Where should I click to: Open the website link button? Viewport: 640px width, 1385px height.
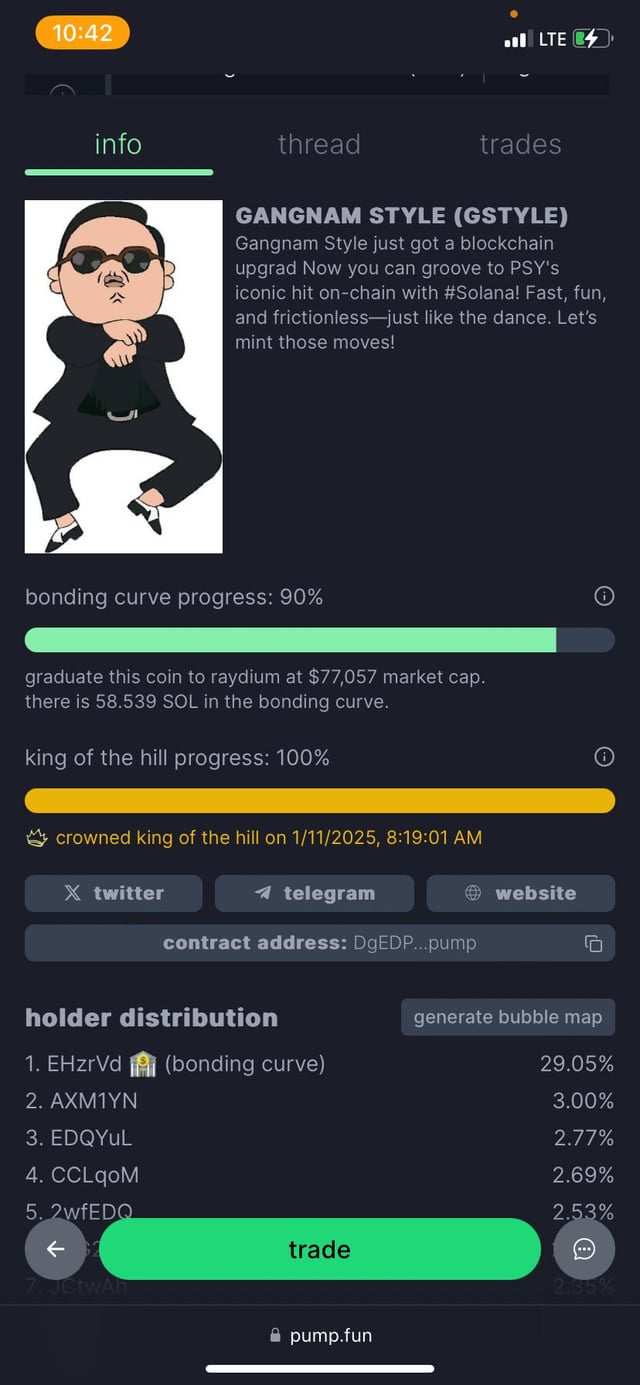coord(520,893)
